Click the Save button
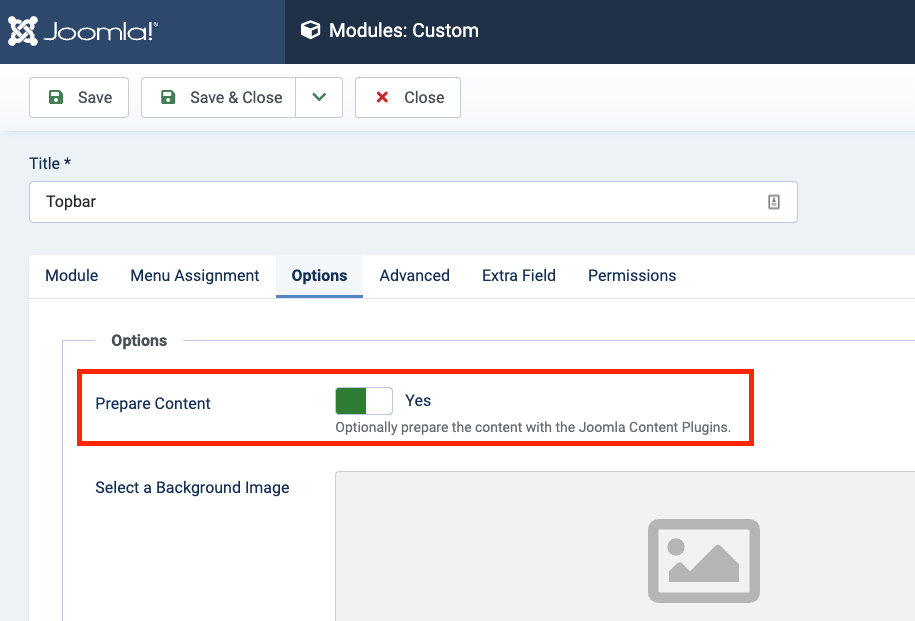 [x=79, y=97]
